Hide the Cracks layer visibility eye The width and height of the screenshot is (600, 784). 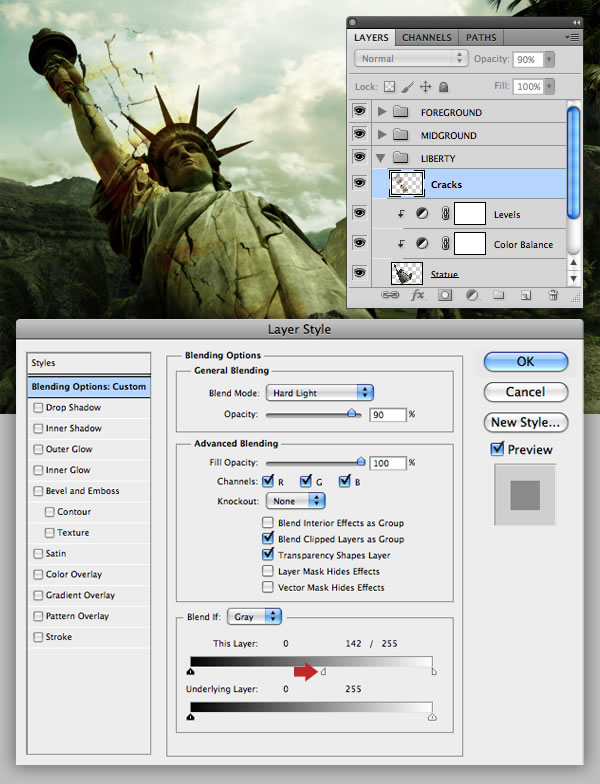tap(360, 182)
